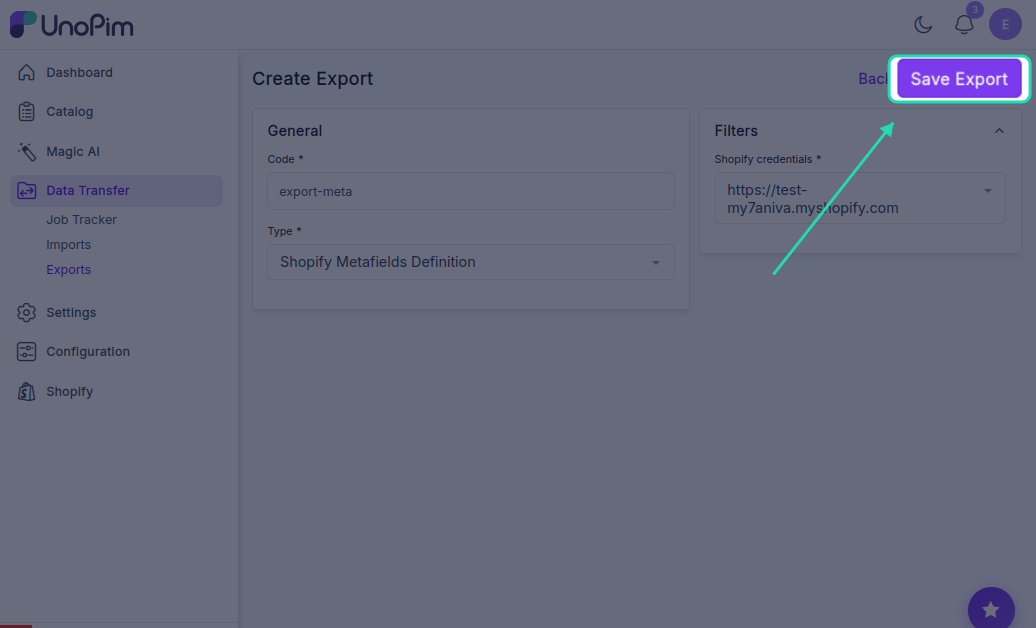1036x628 pixels.
Task: Open notifications bell icon
Action: click(964, 25)
